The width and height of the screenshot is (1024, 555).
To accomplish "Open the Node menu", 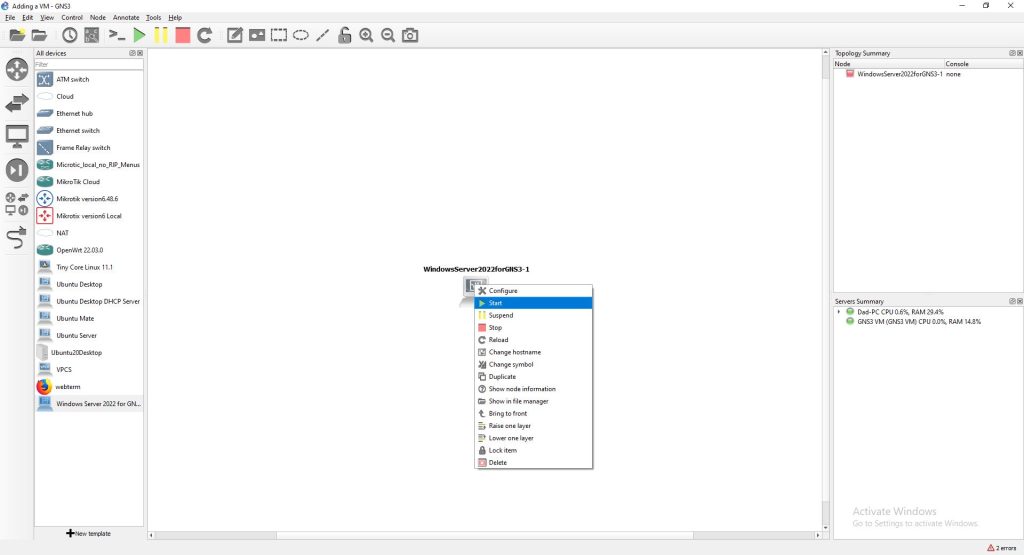I will tap(97, 18).
